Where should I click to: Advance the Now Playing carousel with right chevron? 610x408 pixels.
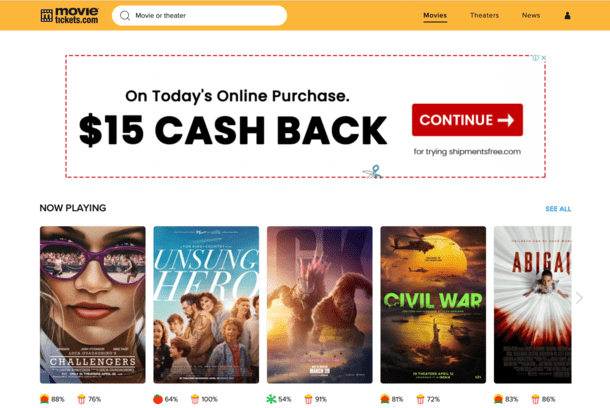(x=579, y=298)
